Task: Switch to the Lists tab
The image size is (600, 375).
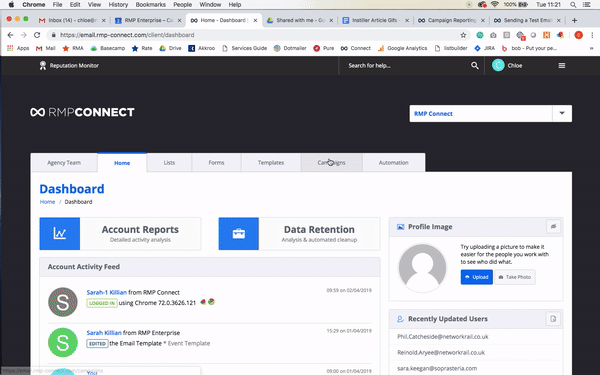Action: [169, 163]
